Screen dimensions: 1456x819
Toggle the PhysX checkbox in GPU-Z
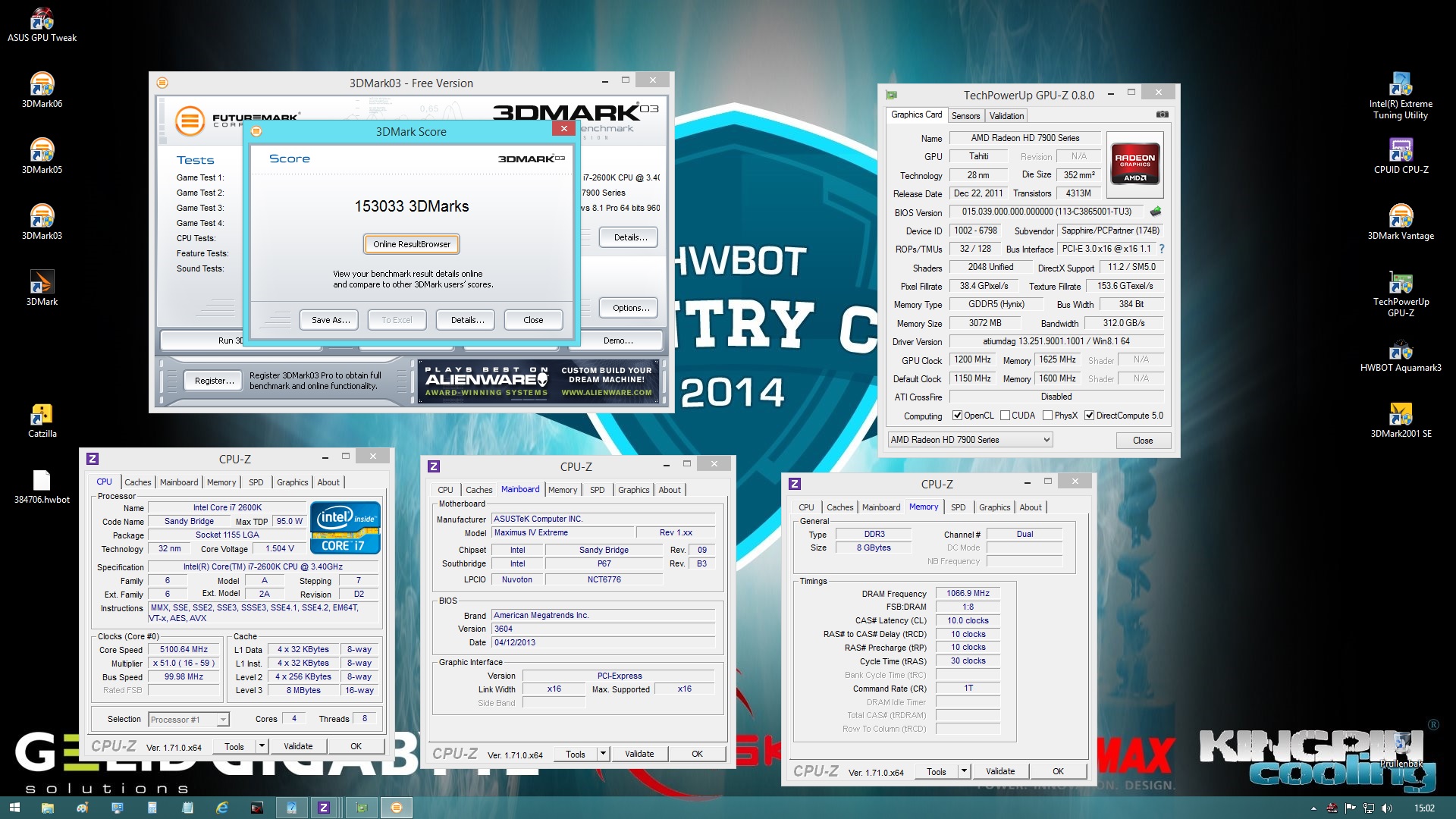pos(1047,416)
